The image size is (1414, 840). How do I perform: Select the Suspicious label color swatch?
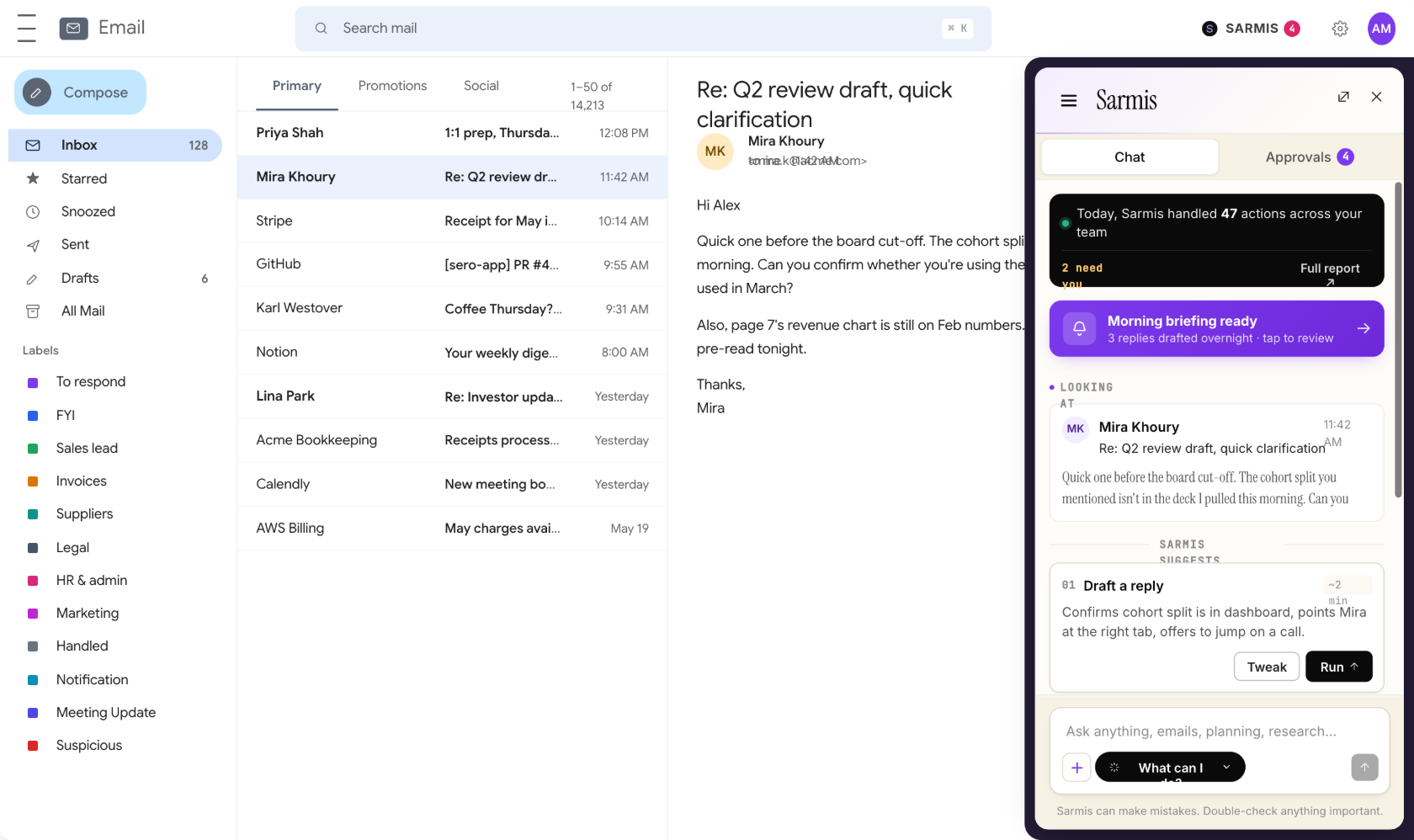point(33,746)
